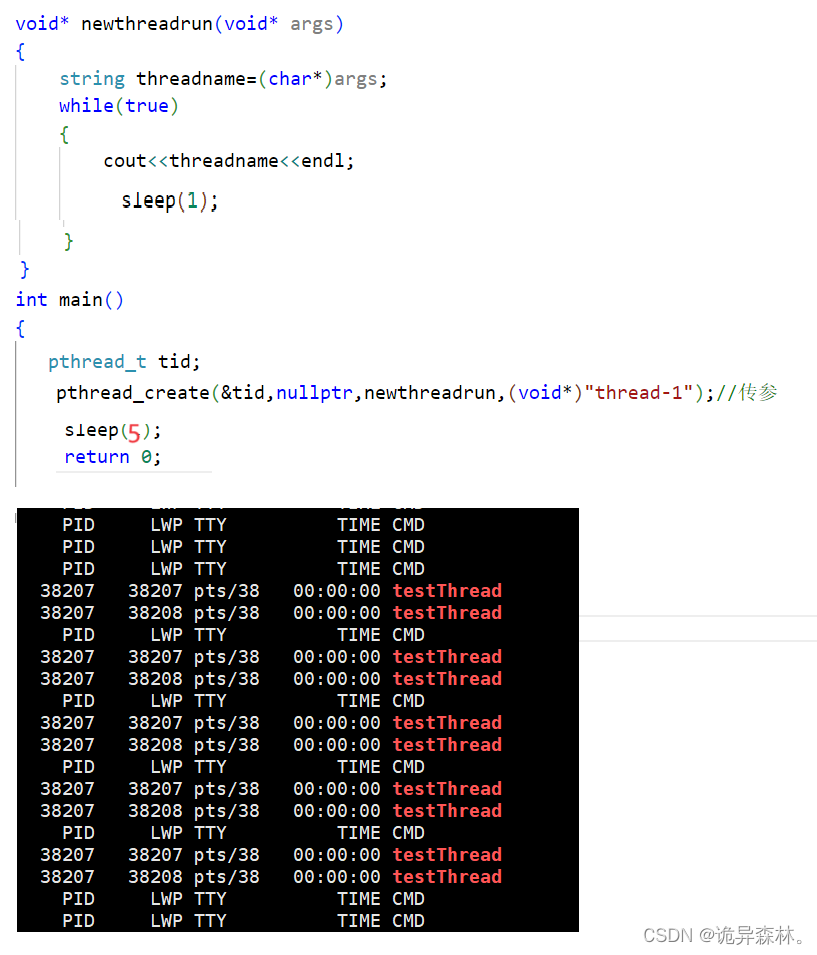Click the newthreadrun function name in declaration
The width and height of the screenshot is (817, 955).
pyautogui.click(x=147, y=24)
